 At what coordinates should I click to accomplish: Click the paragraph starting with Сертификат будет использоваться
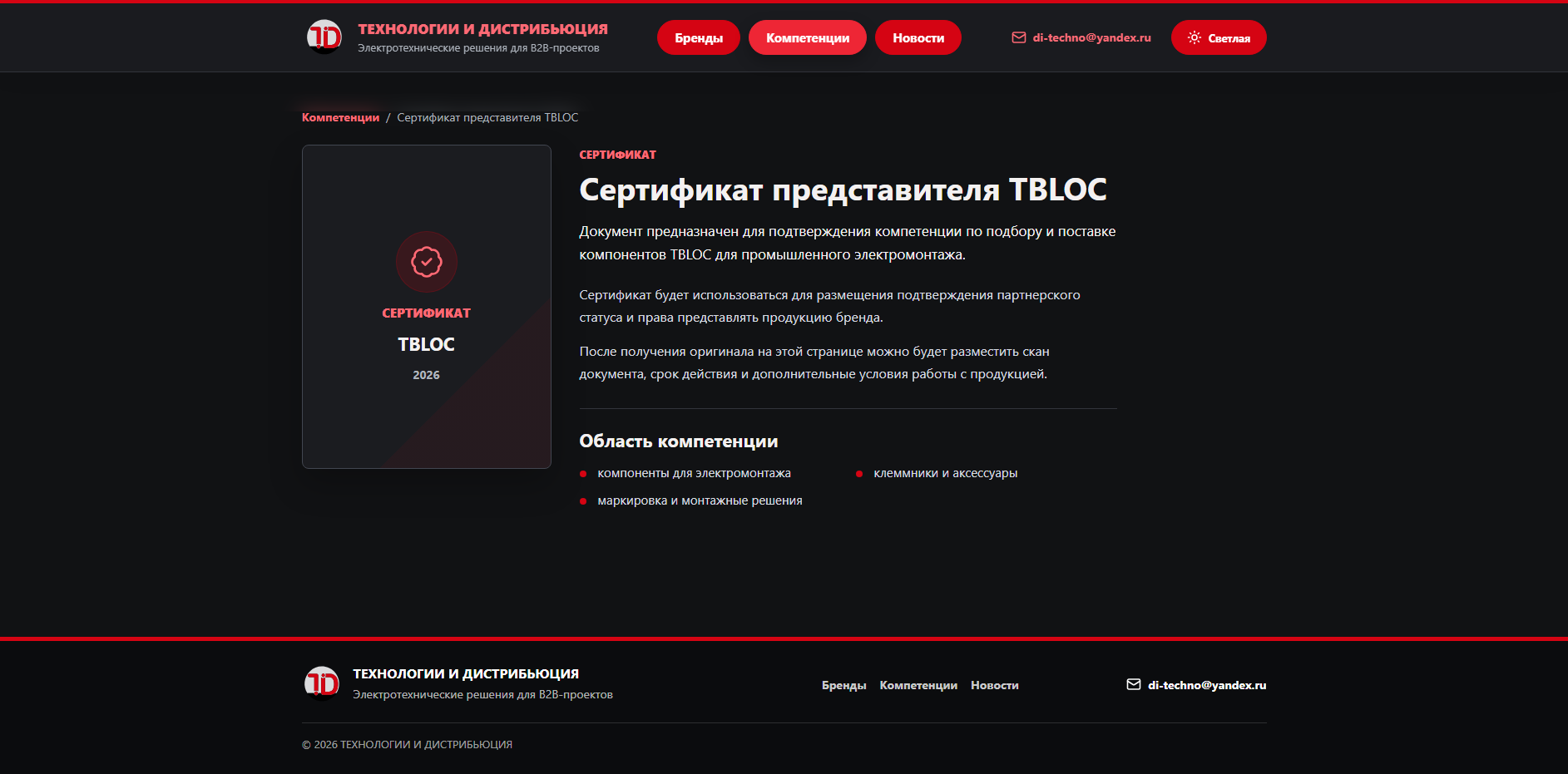click(829, 306)
